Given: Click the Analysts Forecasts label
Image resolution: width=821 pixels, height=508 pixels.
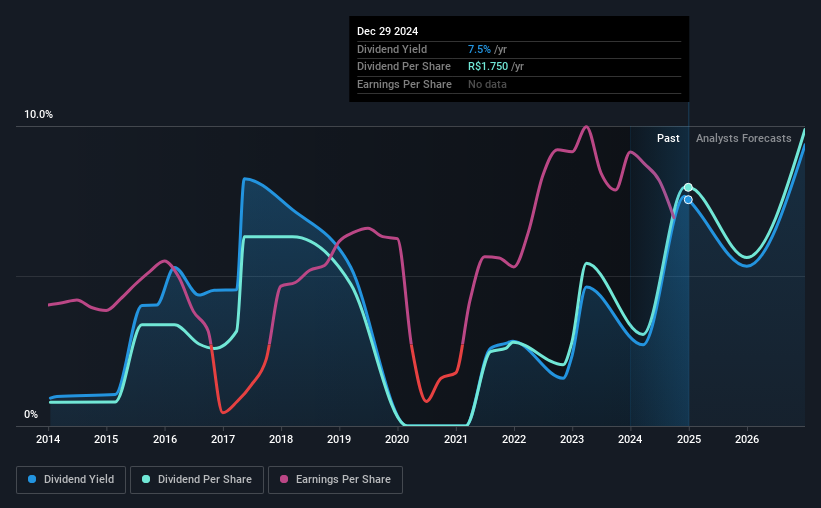Looking at the screenshot, I should [x=744, y=138].
